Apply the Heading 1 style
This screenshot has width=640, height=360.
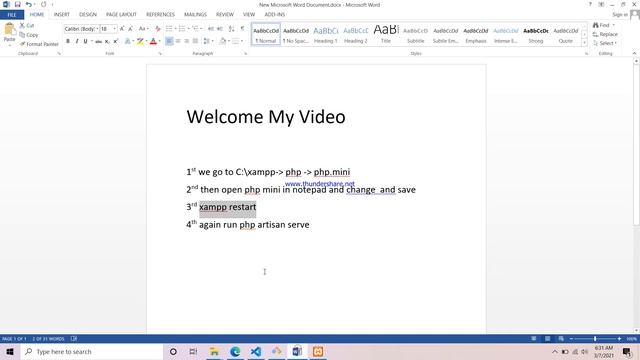point(326,35)
